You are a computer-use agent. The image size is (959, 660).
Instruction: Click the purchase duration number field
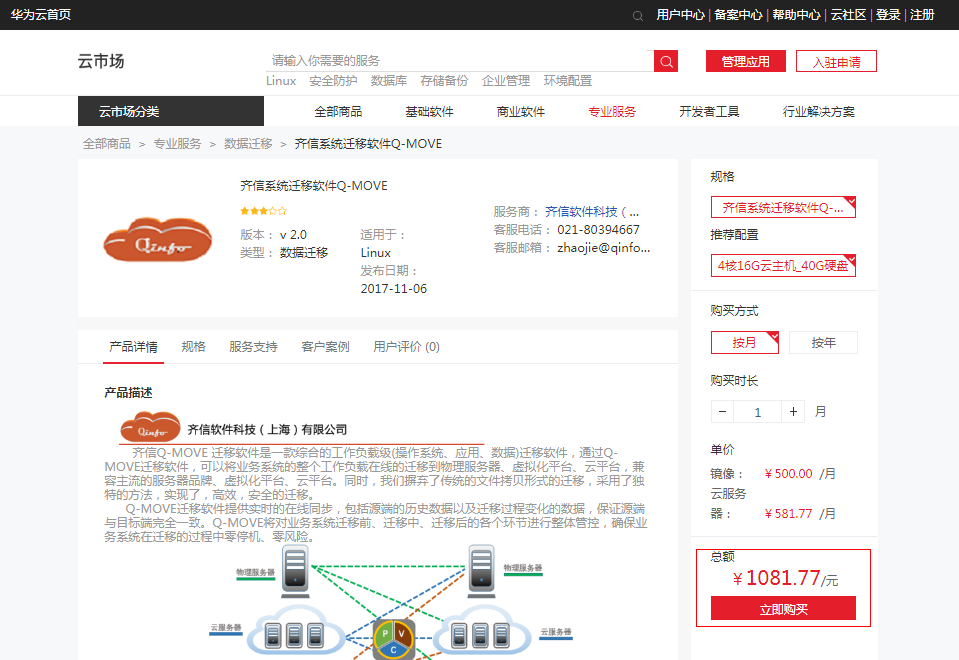coord(758,412)
